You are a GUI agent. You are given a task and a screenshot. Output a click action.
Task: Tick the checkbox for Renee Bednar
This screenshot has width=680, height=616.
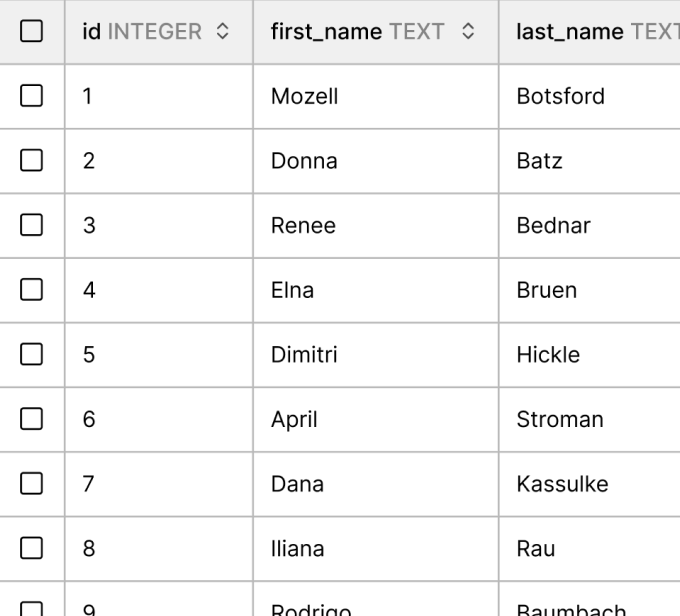pos(32,225)
